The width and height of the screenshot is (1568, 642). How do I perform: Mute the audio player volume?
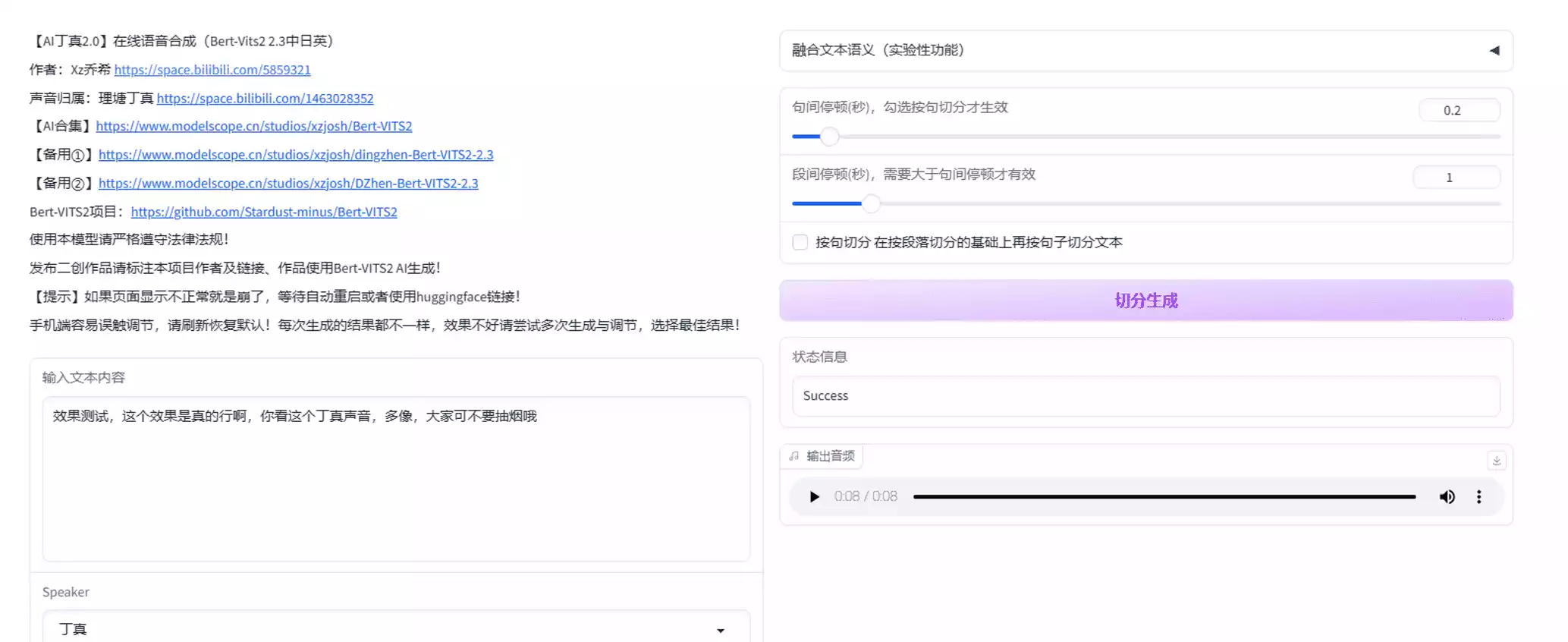click(x=1447, y=497)
